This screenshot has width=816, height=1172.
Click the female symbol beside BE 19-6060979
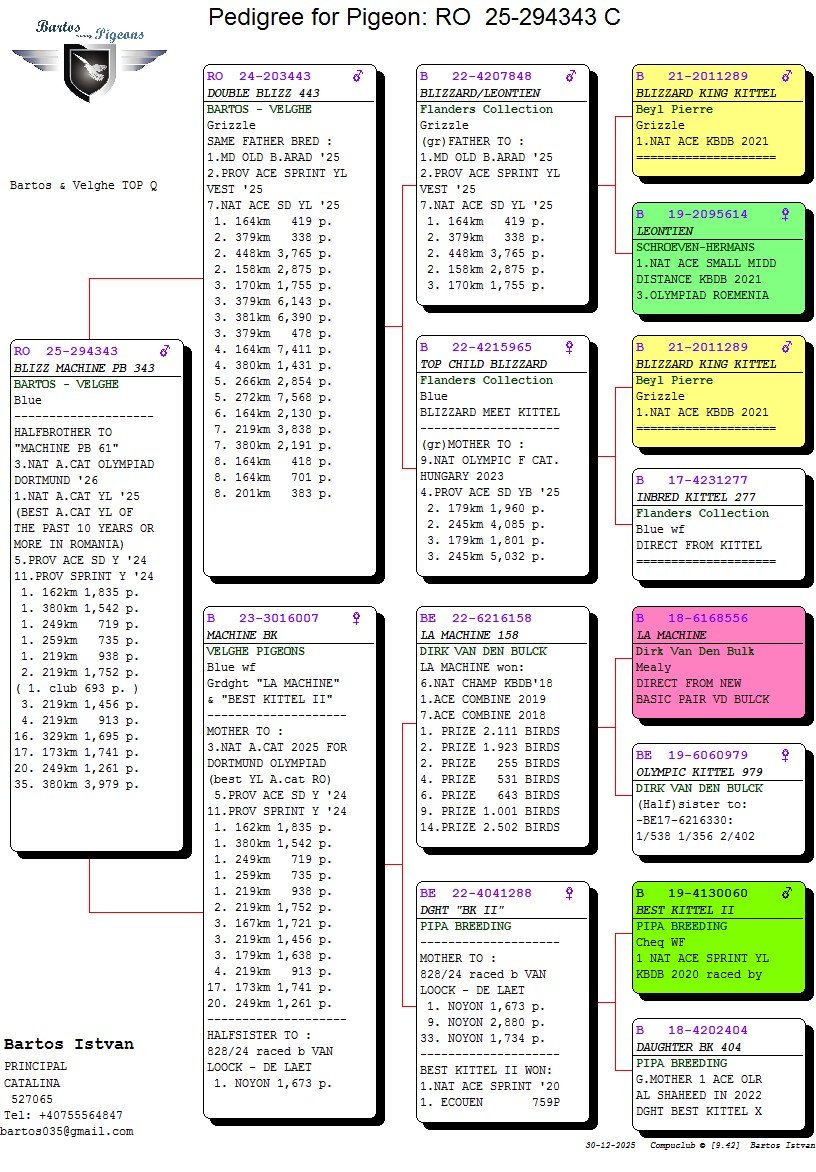point(786,755)
